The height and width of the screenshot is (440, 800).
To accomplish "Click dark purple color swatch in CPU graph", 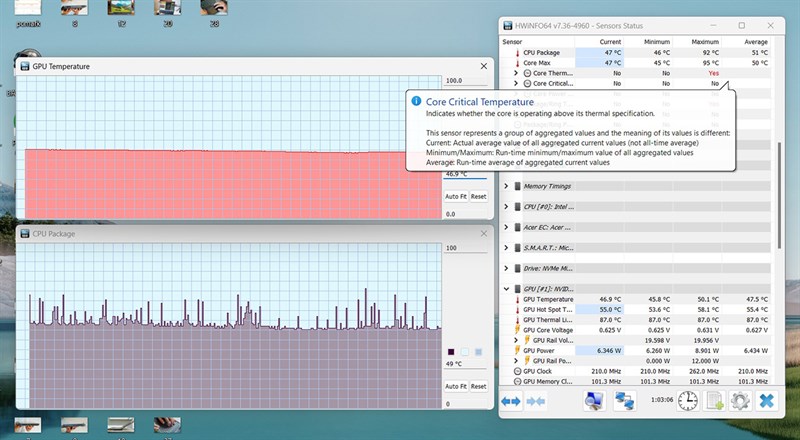I will [453, 352].
